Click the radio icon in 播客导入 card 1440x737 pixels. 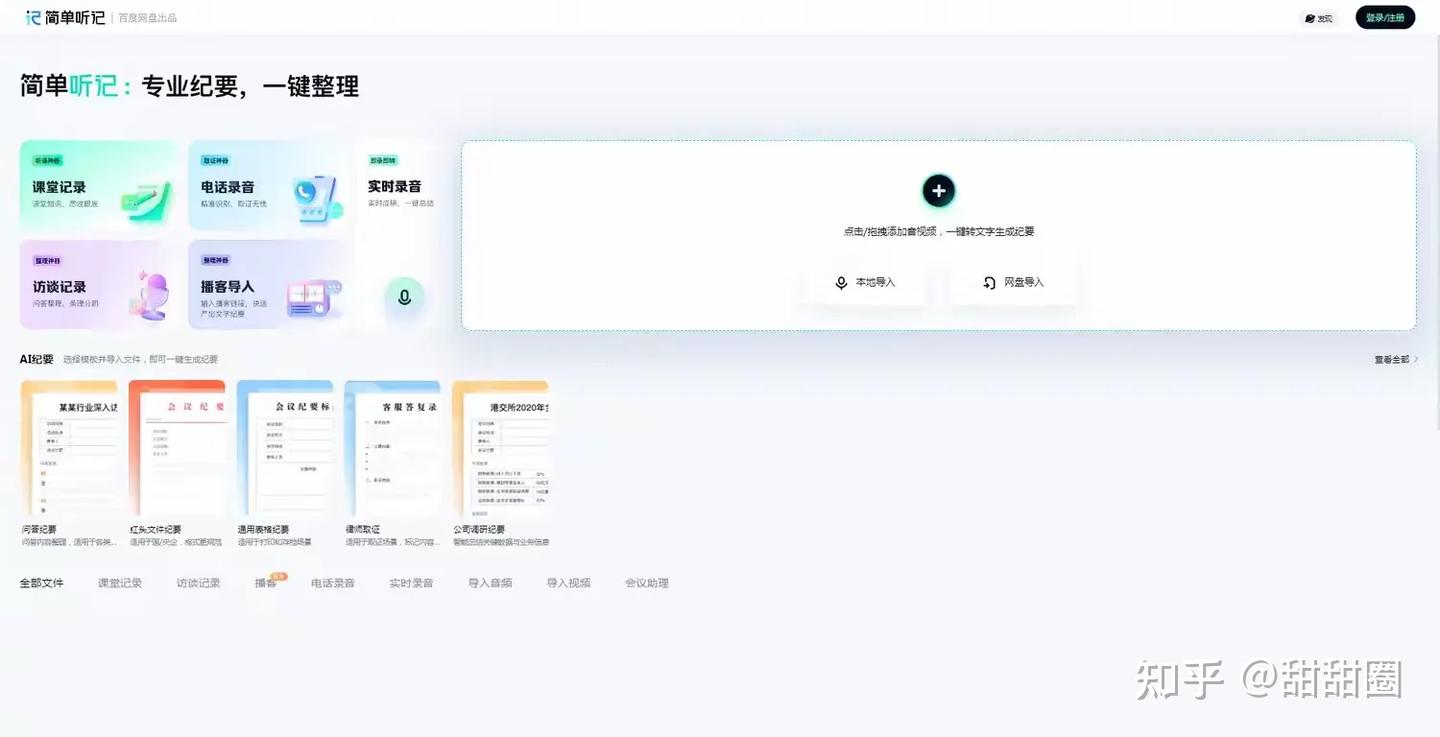click(314, 298)
